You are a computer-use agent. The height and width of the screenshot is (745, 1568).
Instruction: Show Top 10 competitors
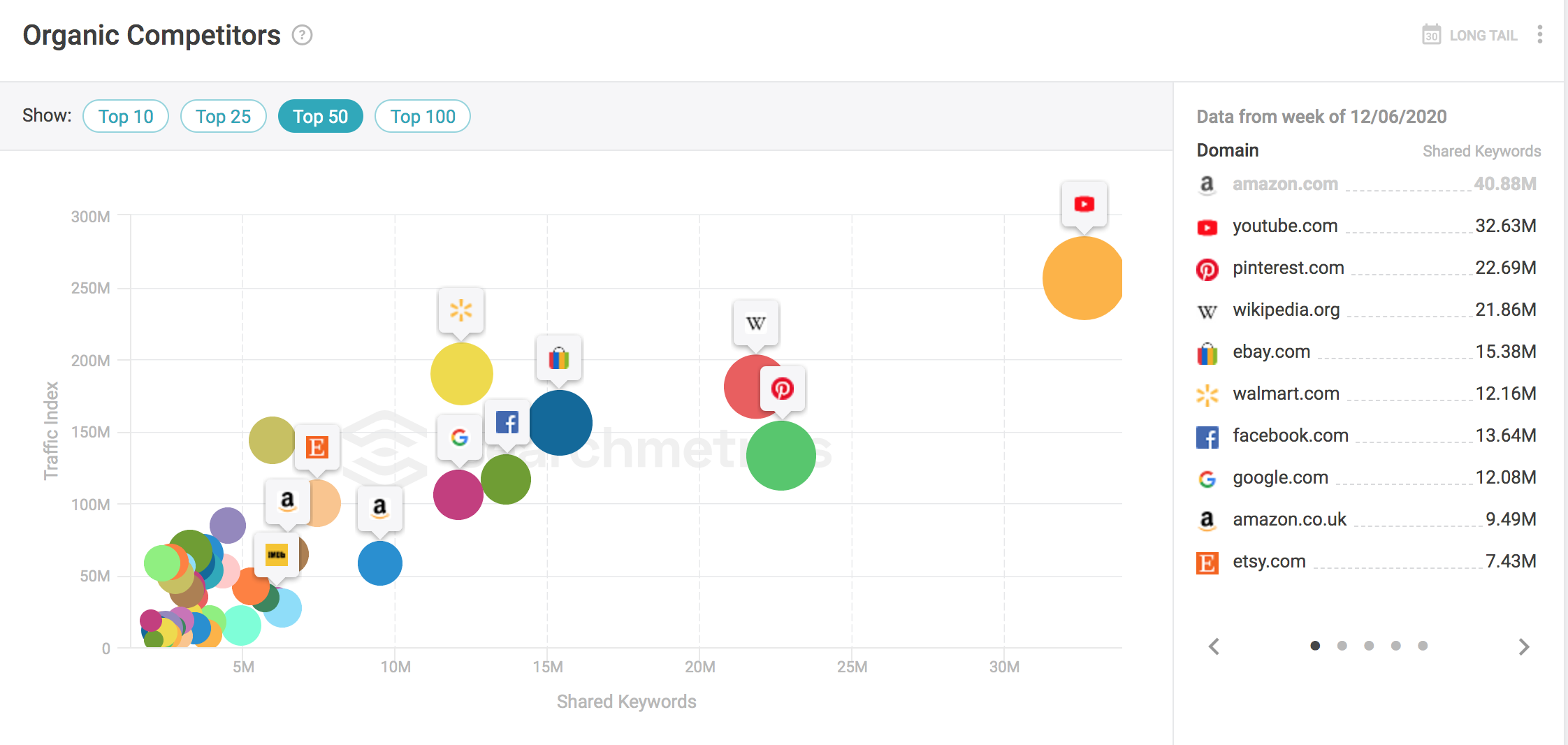(126, 116)
